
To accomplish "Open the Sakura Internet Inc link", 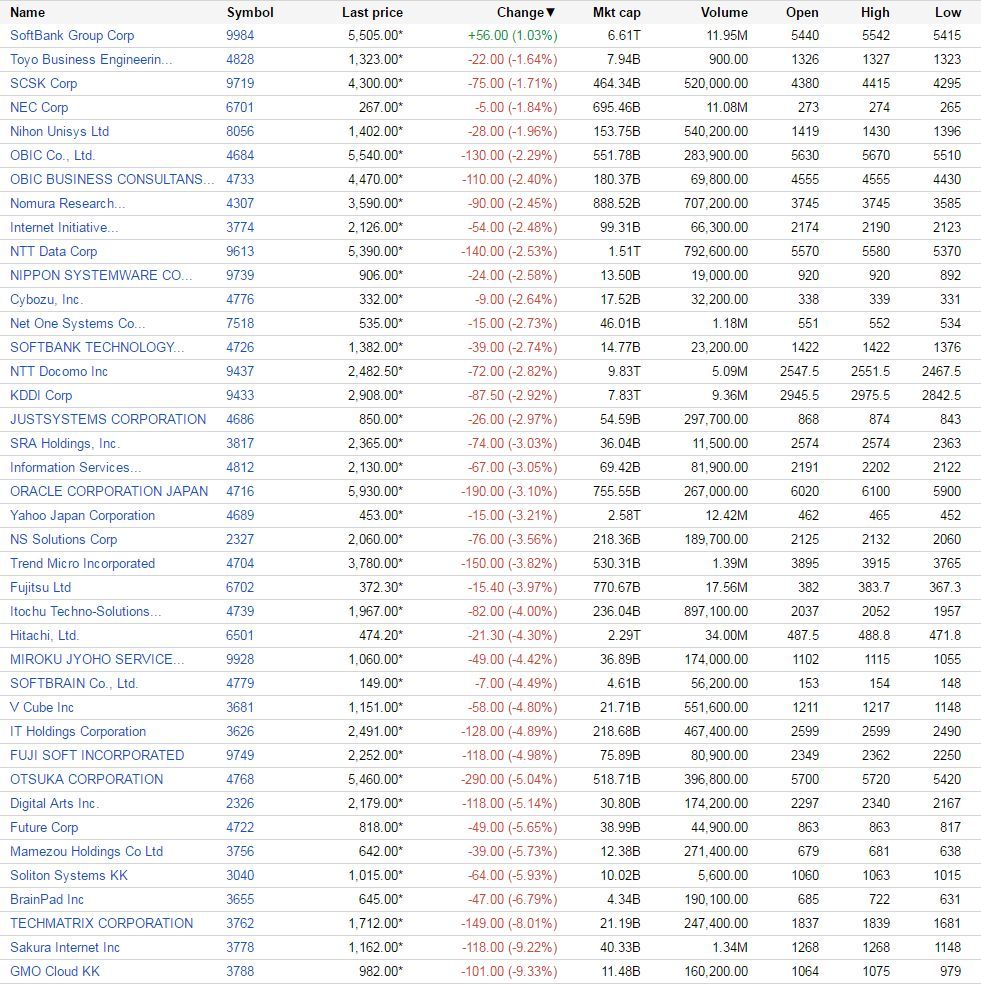I will tap(65, 948).
